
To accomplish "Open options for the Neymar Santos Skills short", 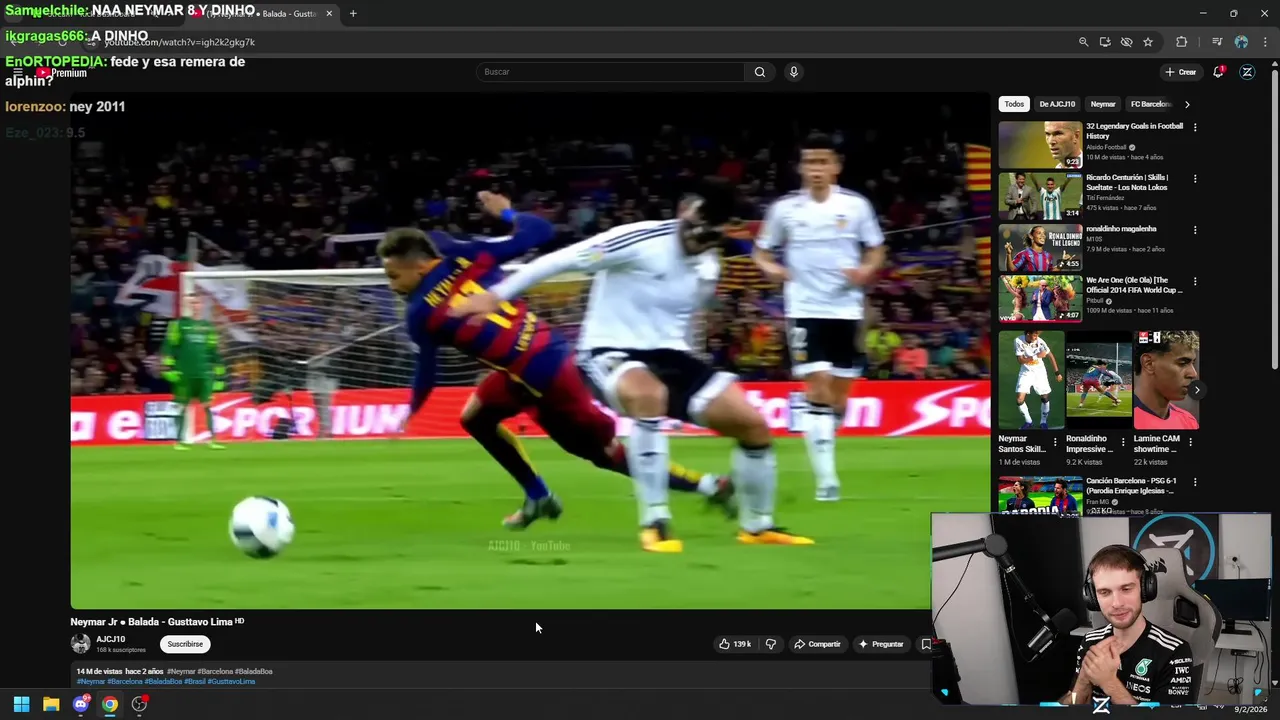I will 1055,441.
